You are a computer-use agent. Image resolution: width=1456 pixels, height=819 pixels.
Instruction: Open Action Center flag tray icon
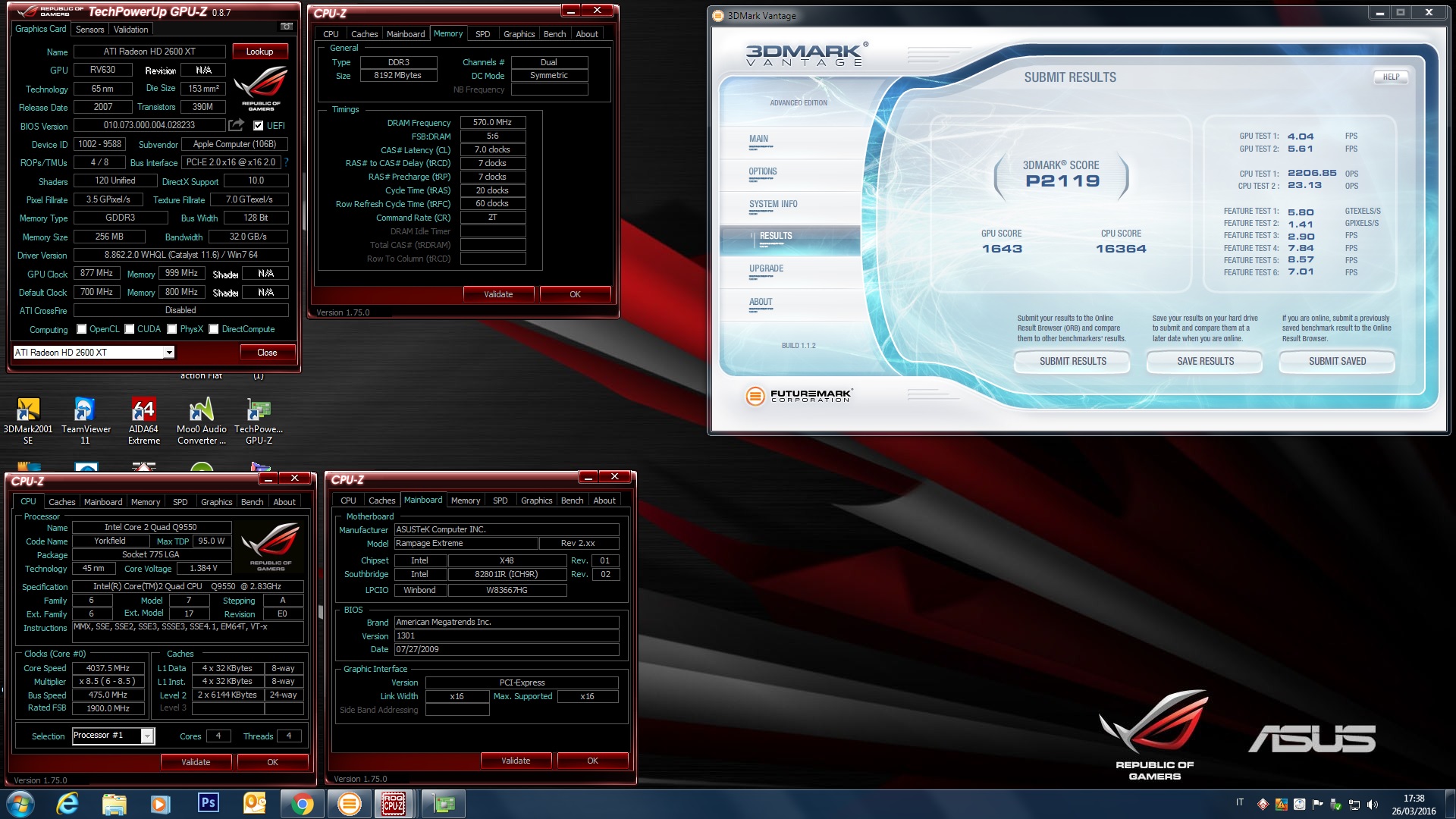(x=1317, y=805)
